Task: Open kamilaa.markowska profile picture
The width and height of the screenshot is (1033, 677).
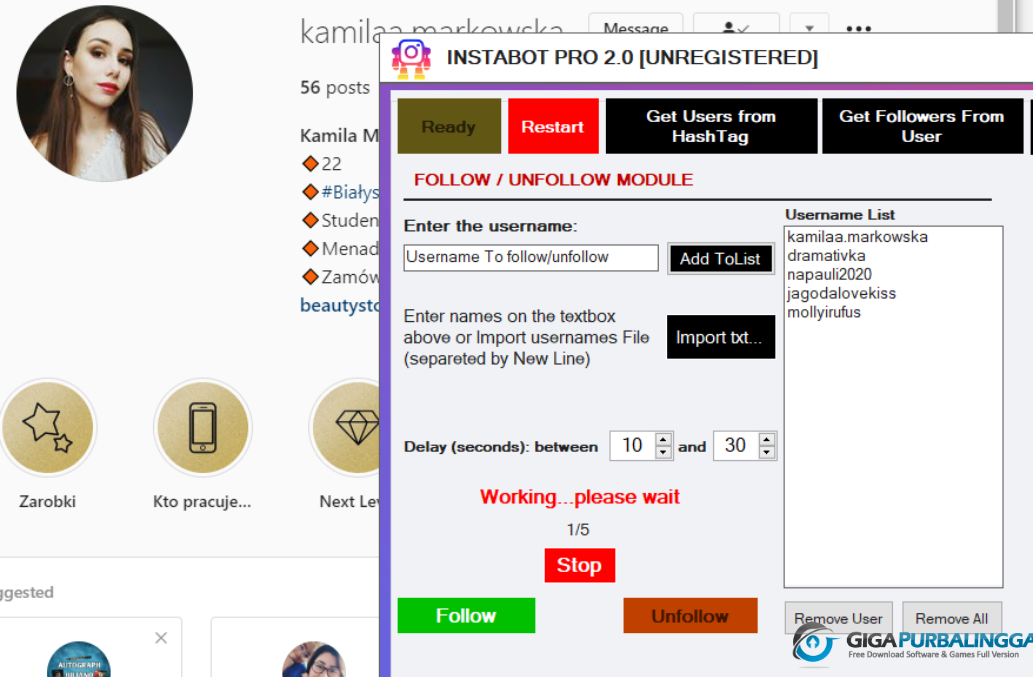Action: pos(105,94)
